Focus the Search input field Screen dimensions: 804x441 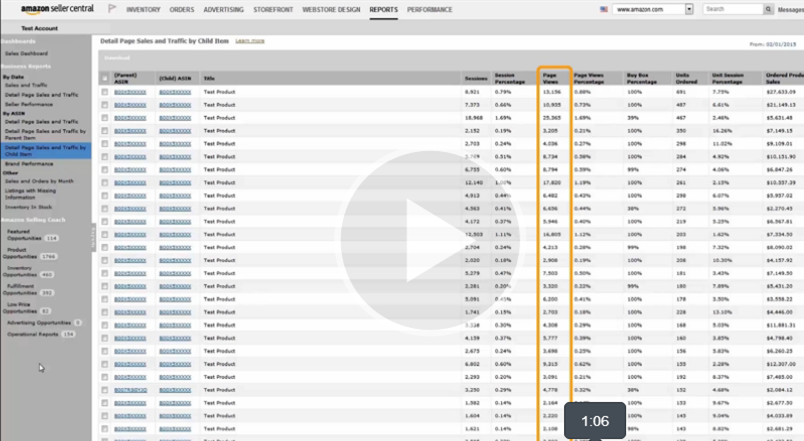point(733,9)
